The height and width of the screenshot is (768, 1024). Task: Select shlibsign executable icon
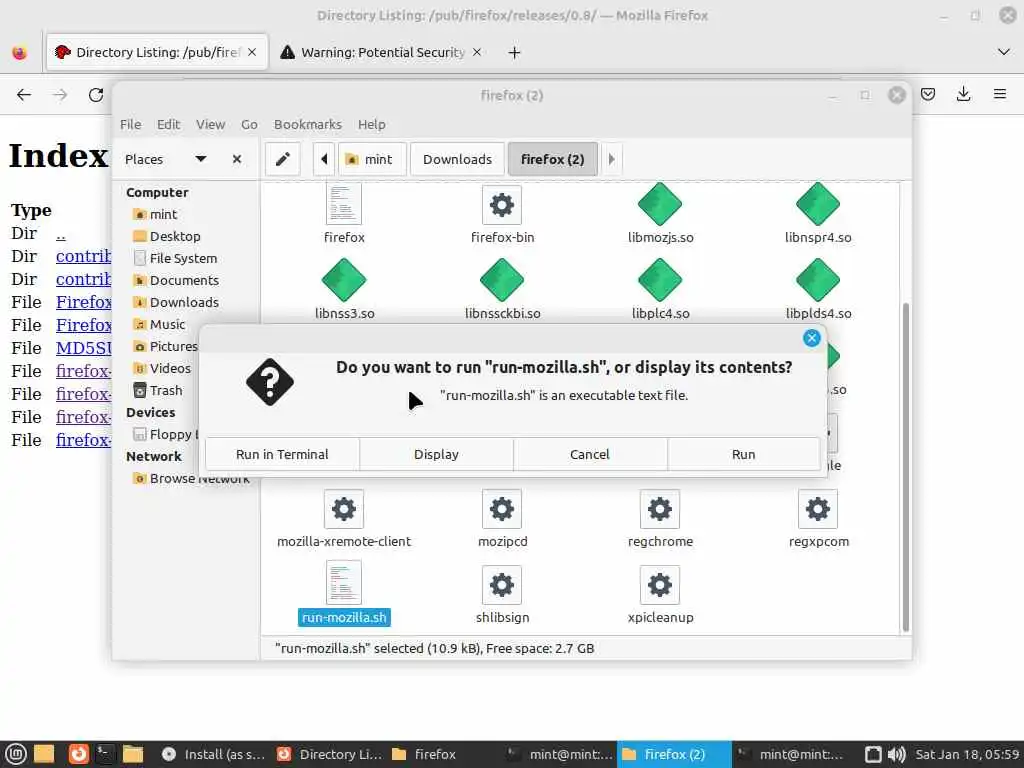[x=502, y=584]
